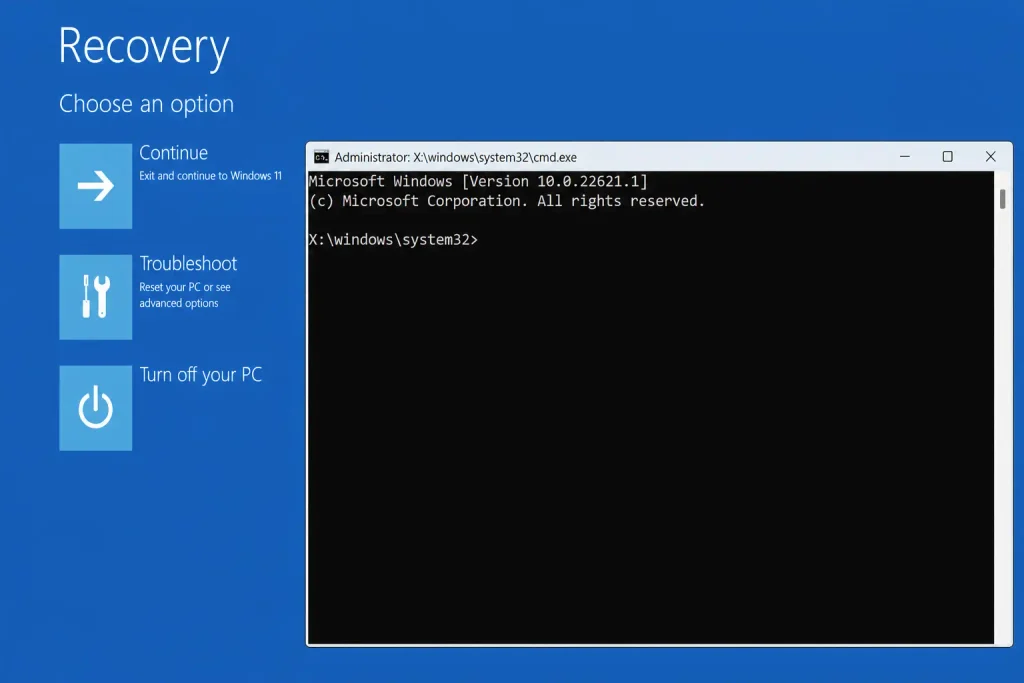Click the 'Continue' label text
Screen dimensions: 1024x683
(174, 153)
